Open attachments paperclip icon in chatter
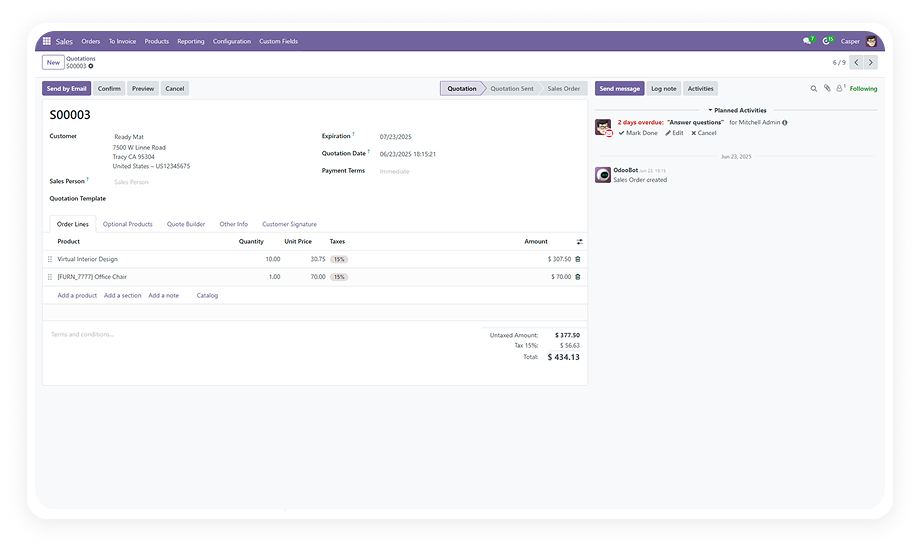Image resolution: width=920 pixels, height=550 pixels. (827, 89)
